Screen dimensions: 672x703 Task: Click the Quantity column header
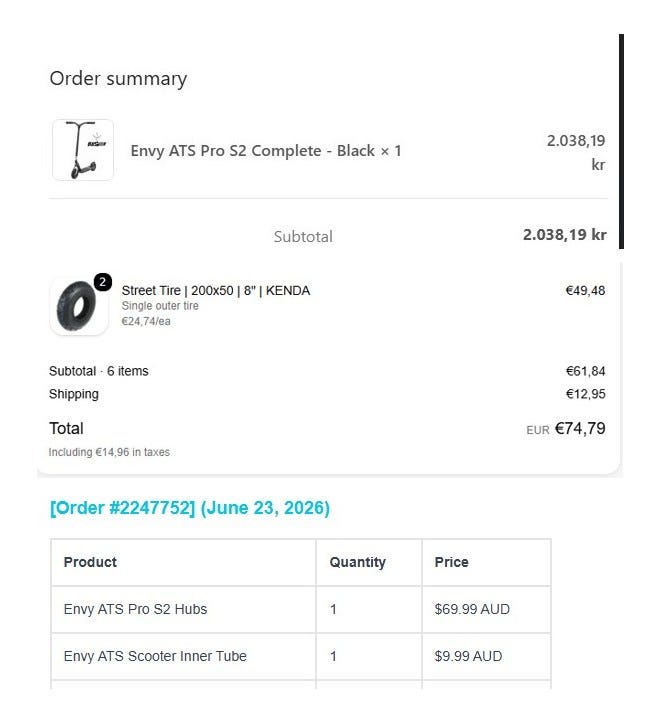click(x=357, y=562)
